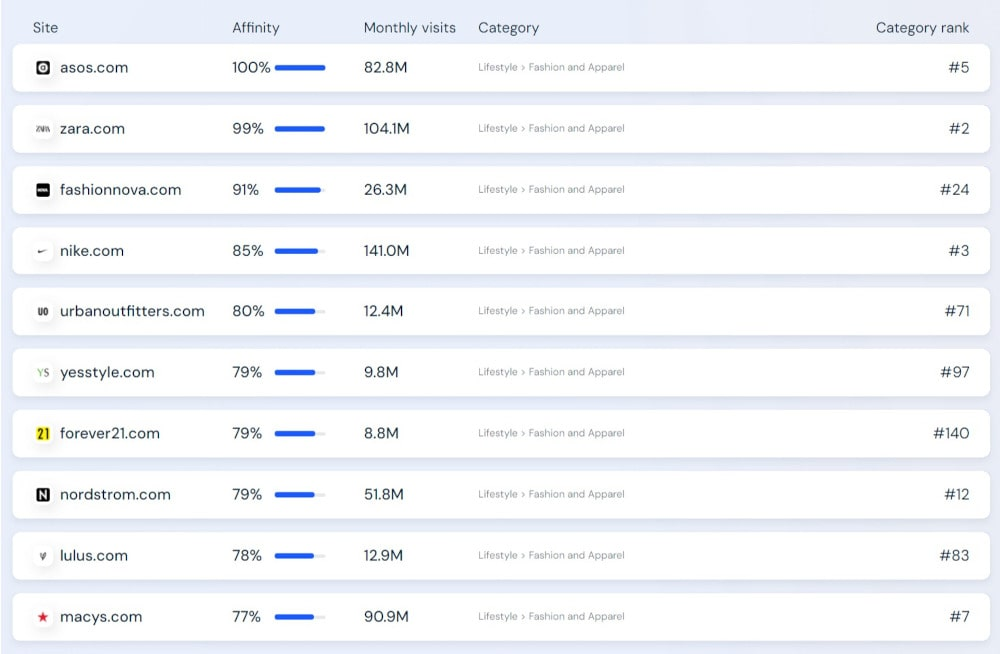Click the affinity bar for yesstyle.com

pyautogui.click(x=300, y=373)
